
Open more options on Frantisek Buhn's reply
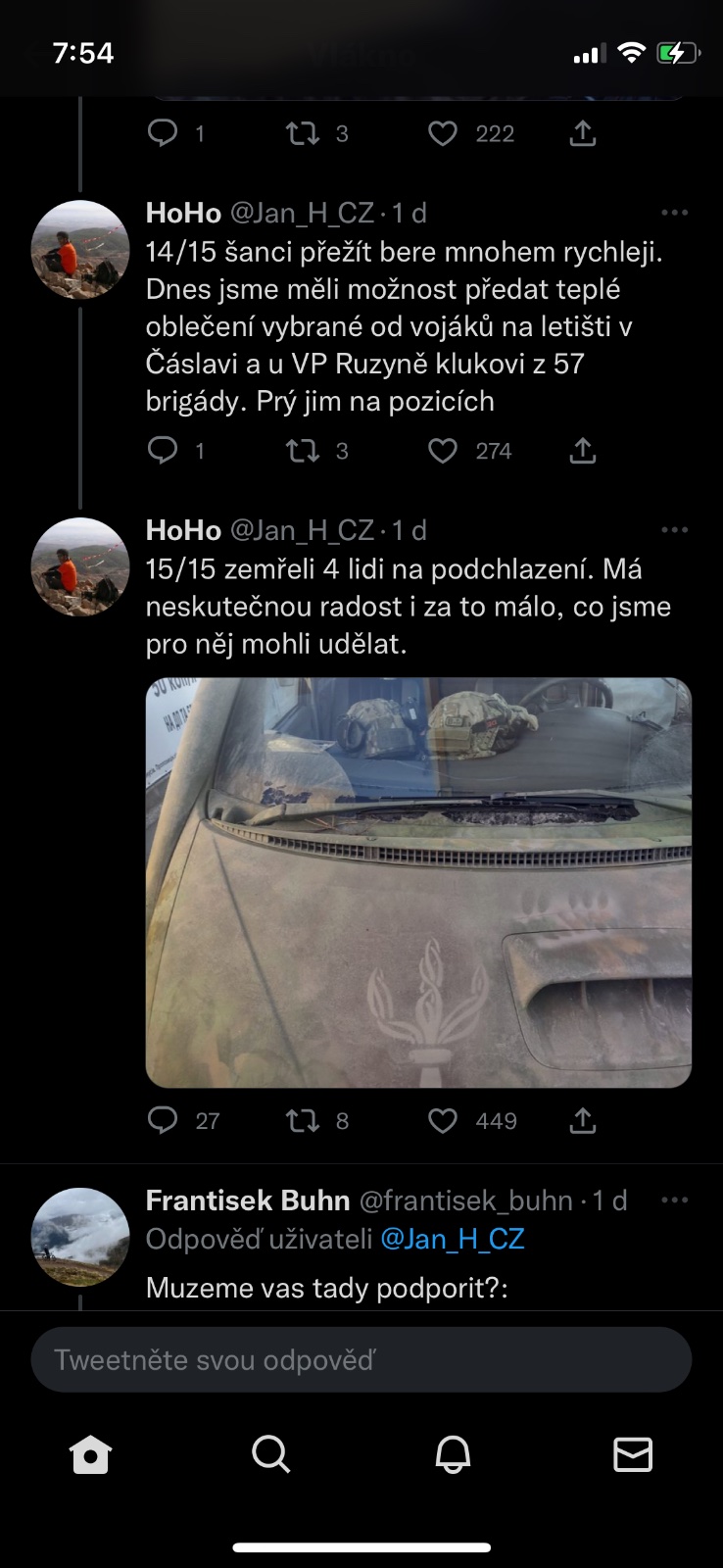(675, 1200)
